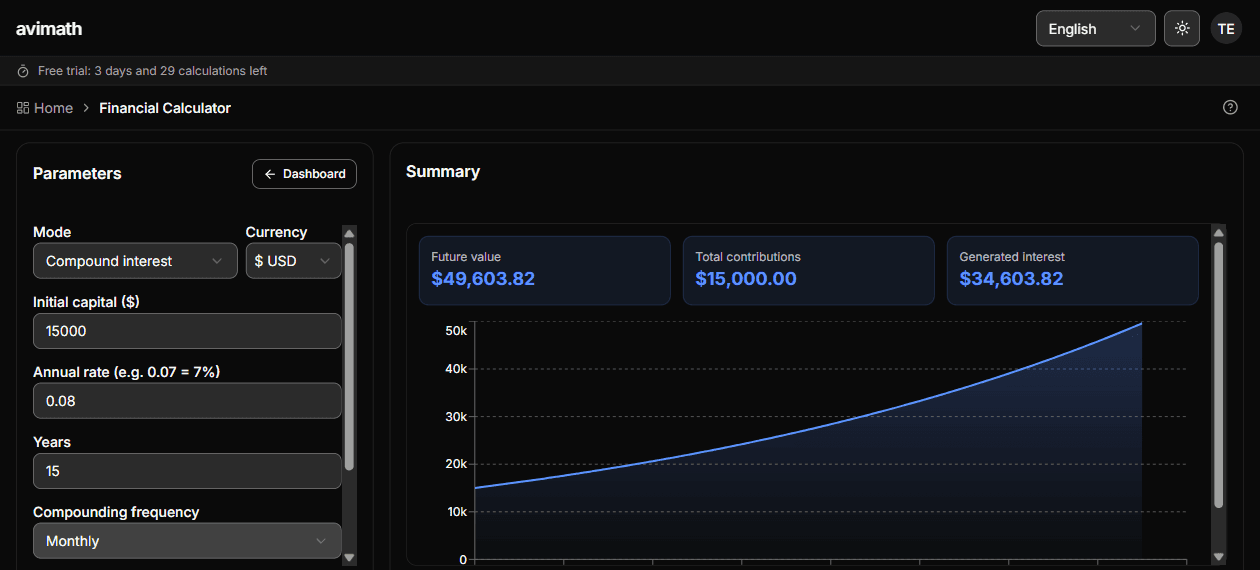The image size is (1260, 570).
Task: Click the Summary panel scrollbar thumb
Action: (1218, 375)
